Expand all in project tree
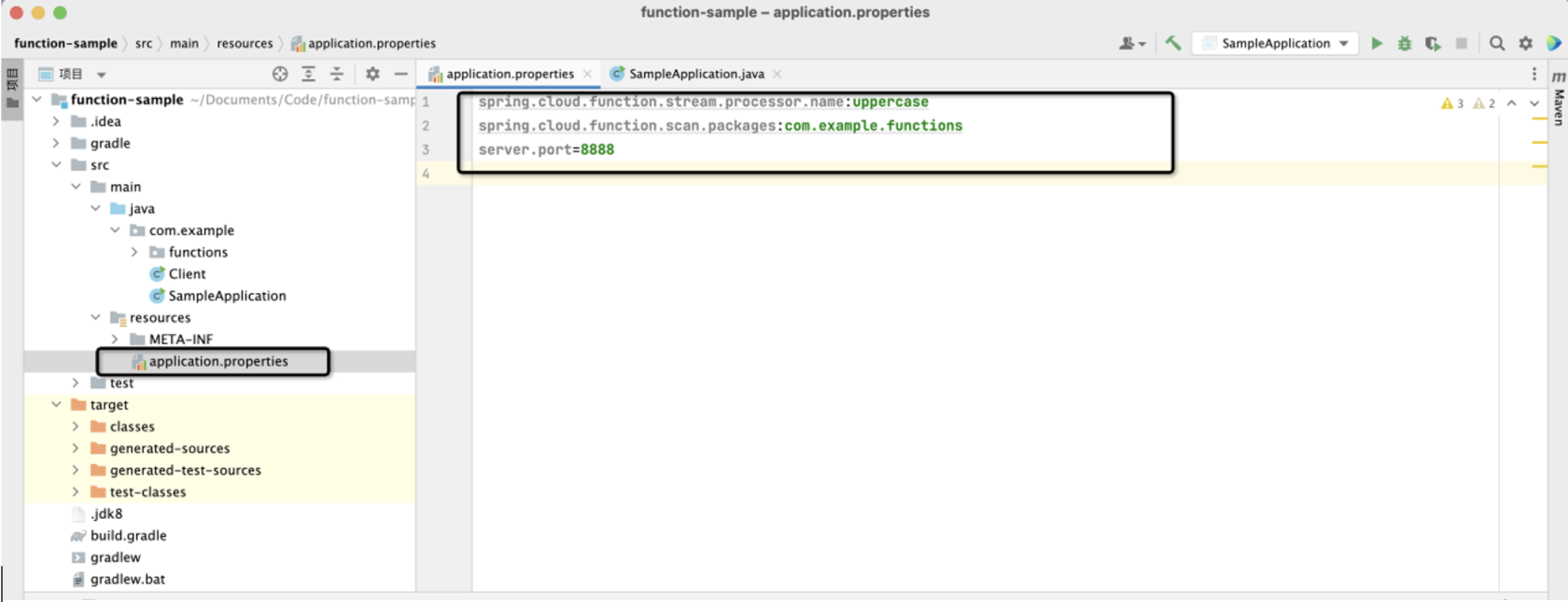The image size is (1568, 602). click(x=308, y=74)
